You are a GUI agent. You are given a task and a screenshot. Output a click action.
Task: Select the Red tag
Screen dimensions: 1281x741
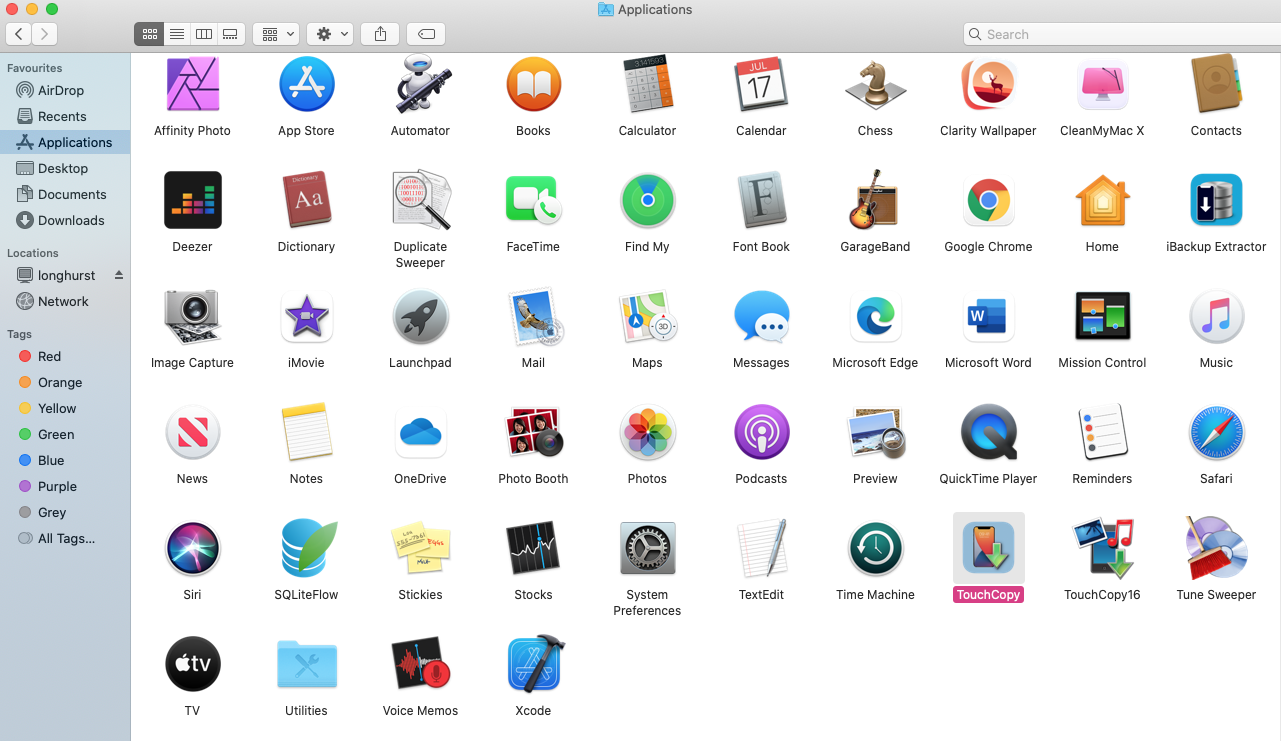65,356
